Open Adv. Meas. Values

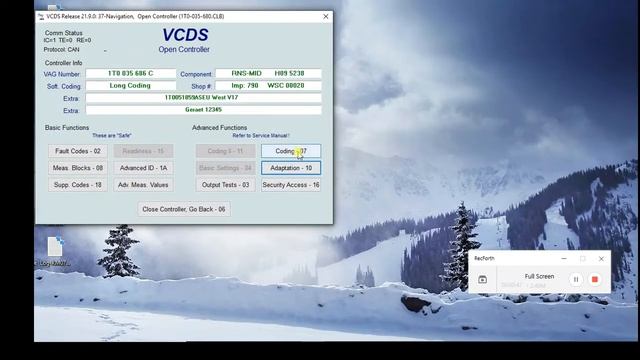143,185
